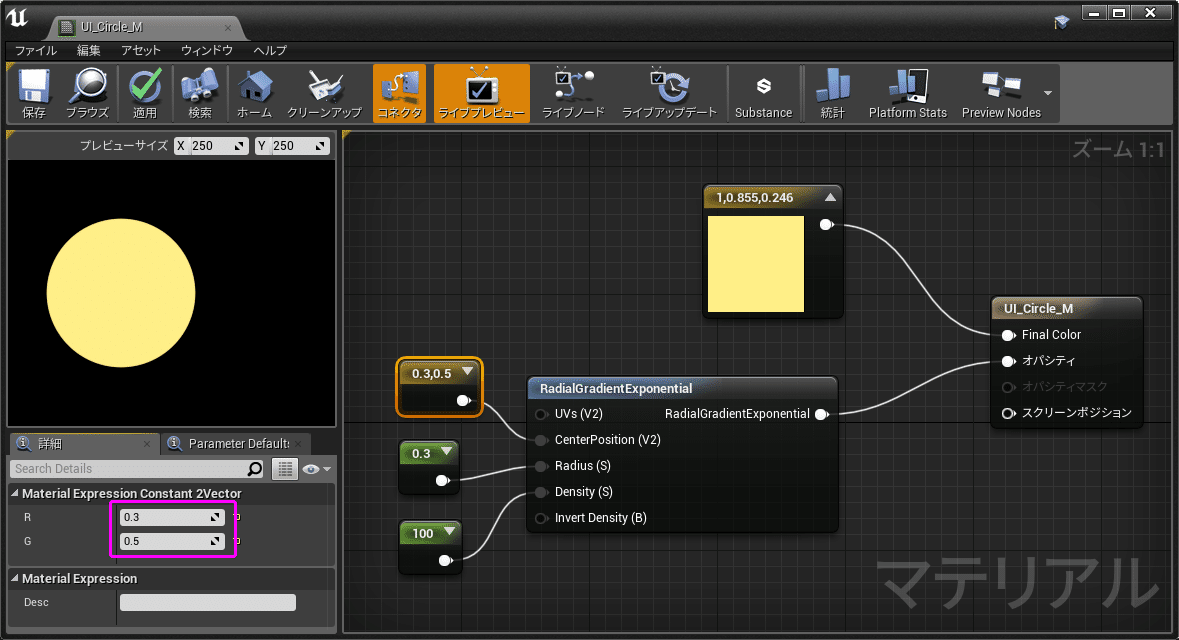Expand the 100 constant node arrow
Screen dimensions: 1179x640
tap(450, 532)
